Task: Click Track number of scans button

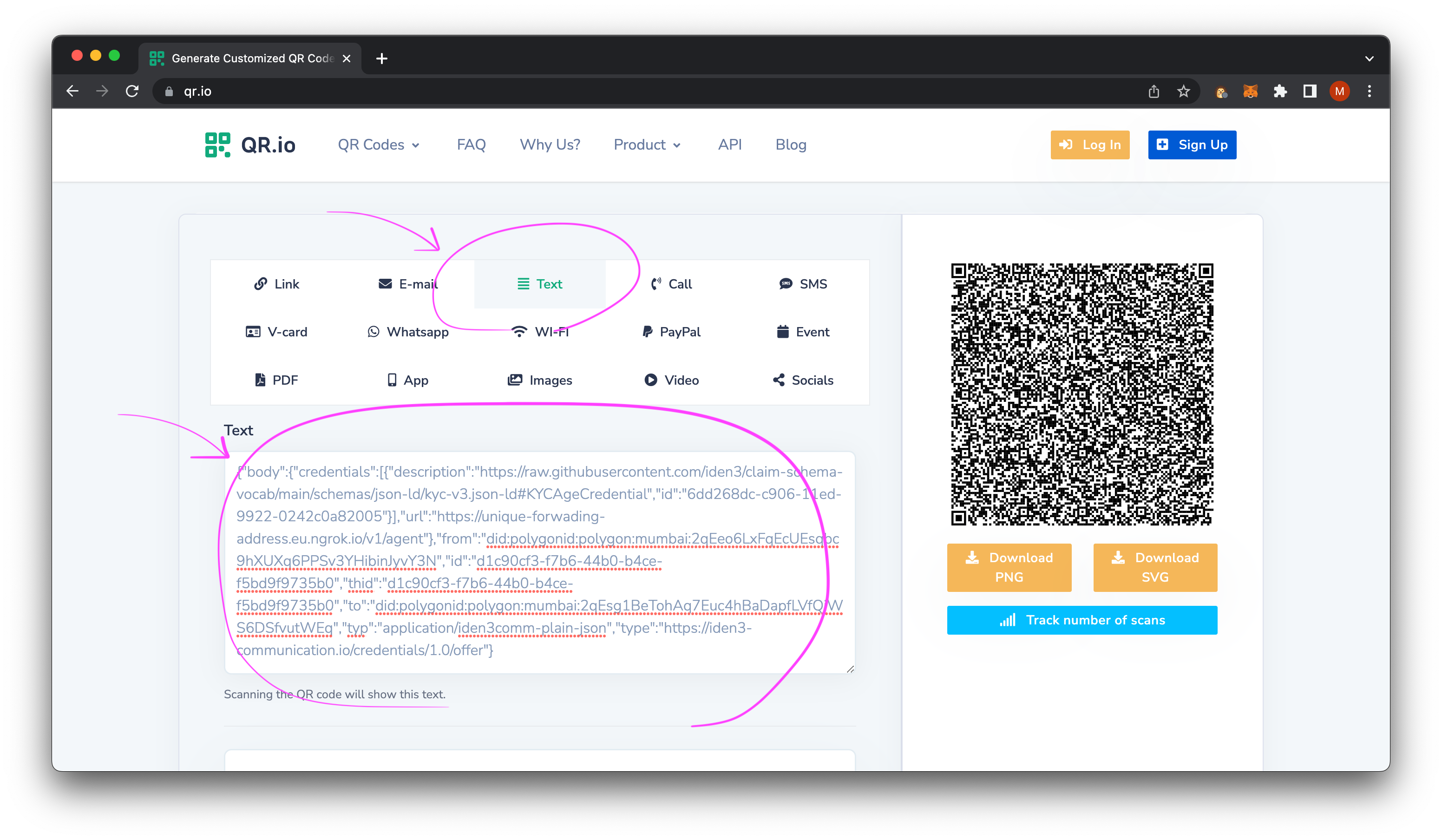Action: [1081, 620]
